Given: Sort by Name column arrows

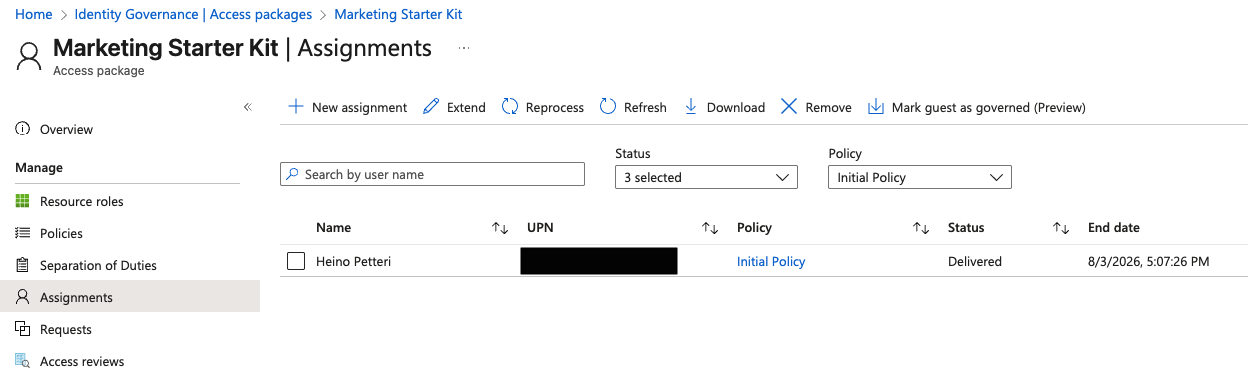Looking at the screenshot, I should tap(501, 228).
